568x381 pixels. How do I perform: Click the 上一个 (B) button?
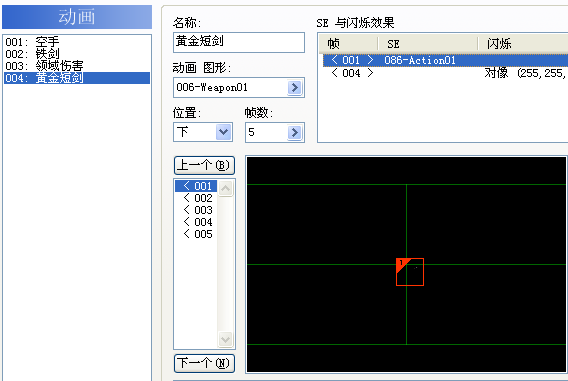pyautogui.click(x=204, y=166)
